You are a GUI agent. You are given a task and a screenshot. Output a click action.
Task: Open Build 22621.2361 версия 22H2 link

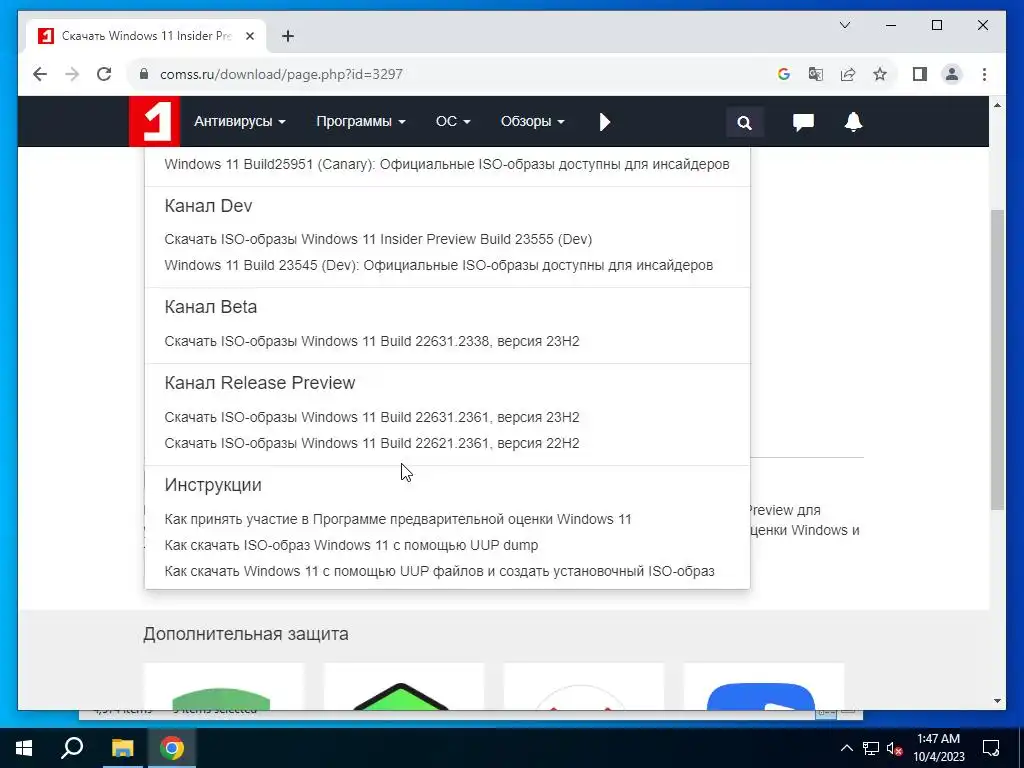pos(372,443)
